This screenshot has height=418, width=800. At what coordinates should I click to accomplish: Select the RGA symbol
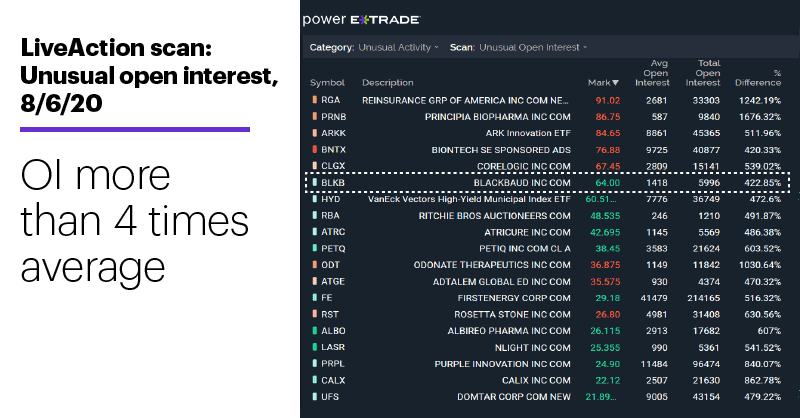[331, 100]
